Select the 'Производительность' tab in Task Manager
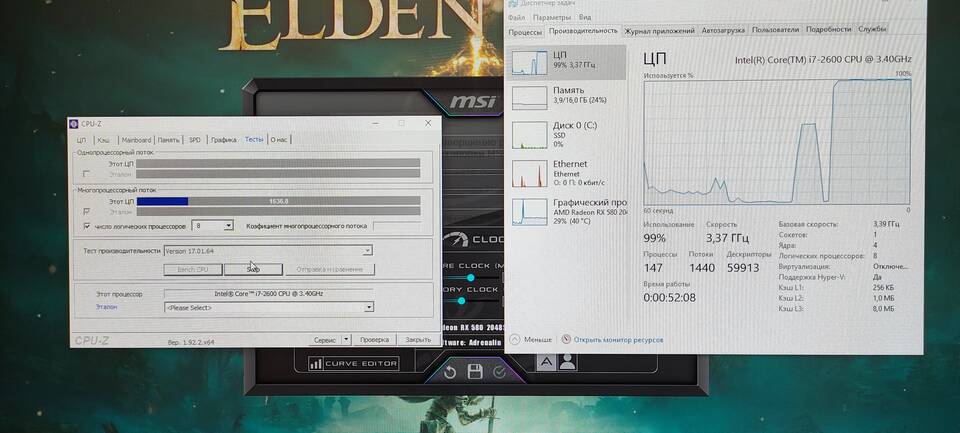960x433 pixels. point(583,30)
